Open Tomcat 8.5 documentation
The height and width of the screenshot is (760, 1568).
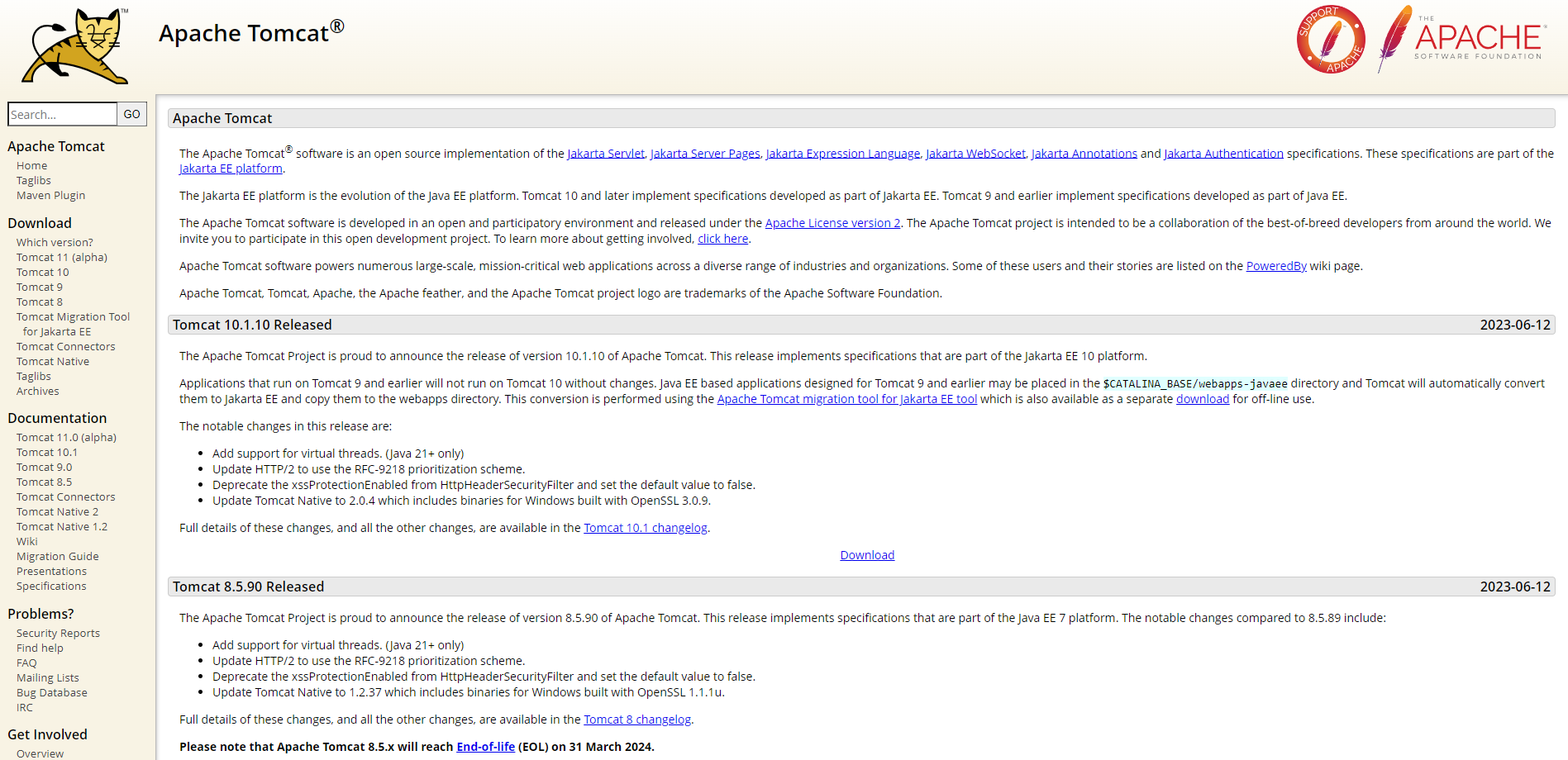(45, 482)
